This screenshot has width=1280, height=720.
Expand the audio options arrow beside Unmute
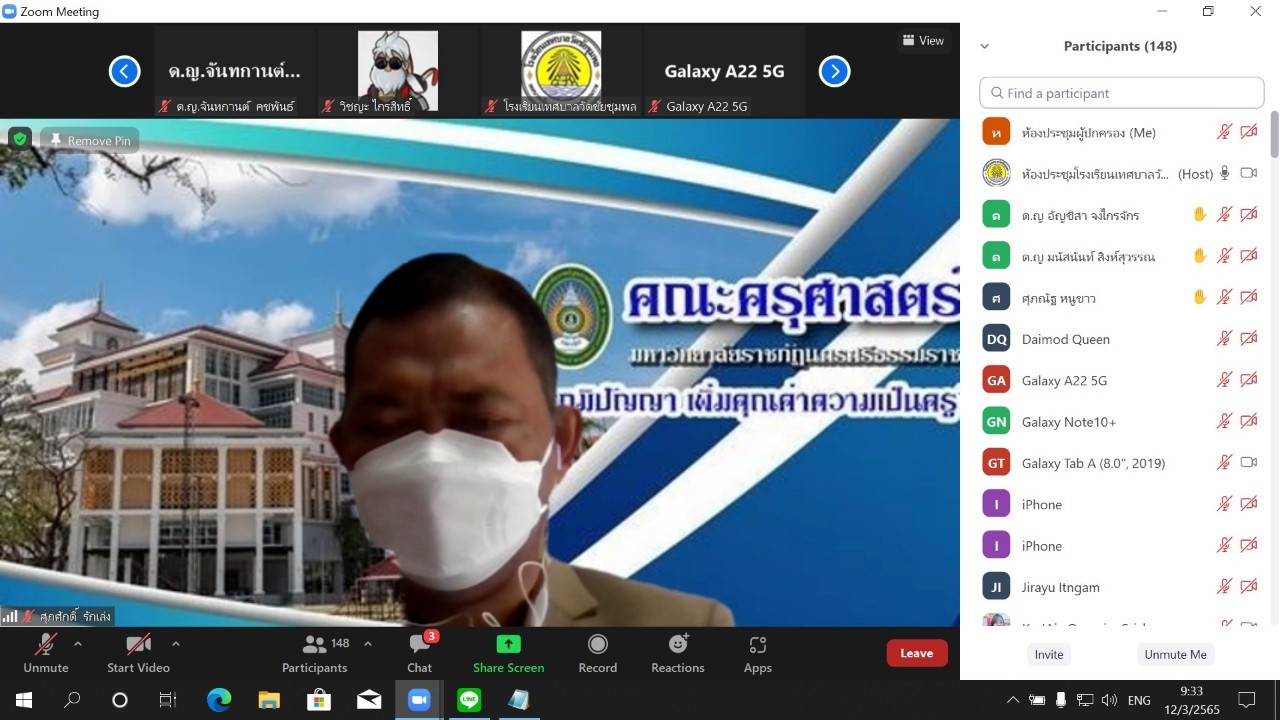[x=78, y=644]
